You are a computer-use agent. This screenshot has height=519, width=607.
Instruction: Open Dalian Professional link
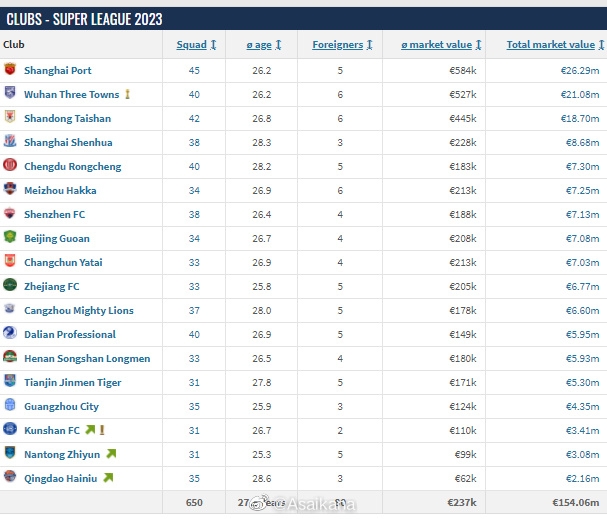[70, 334]
